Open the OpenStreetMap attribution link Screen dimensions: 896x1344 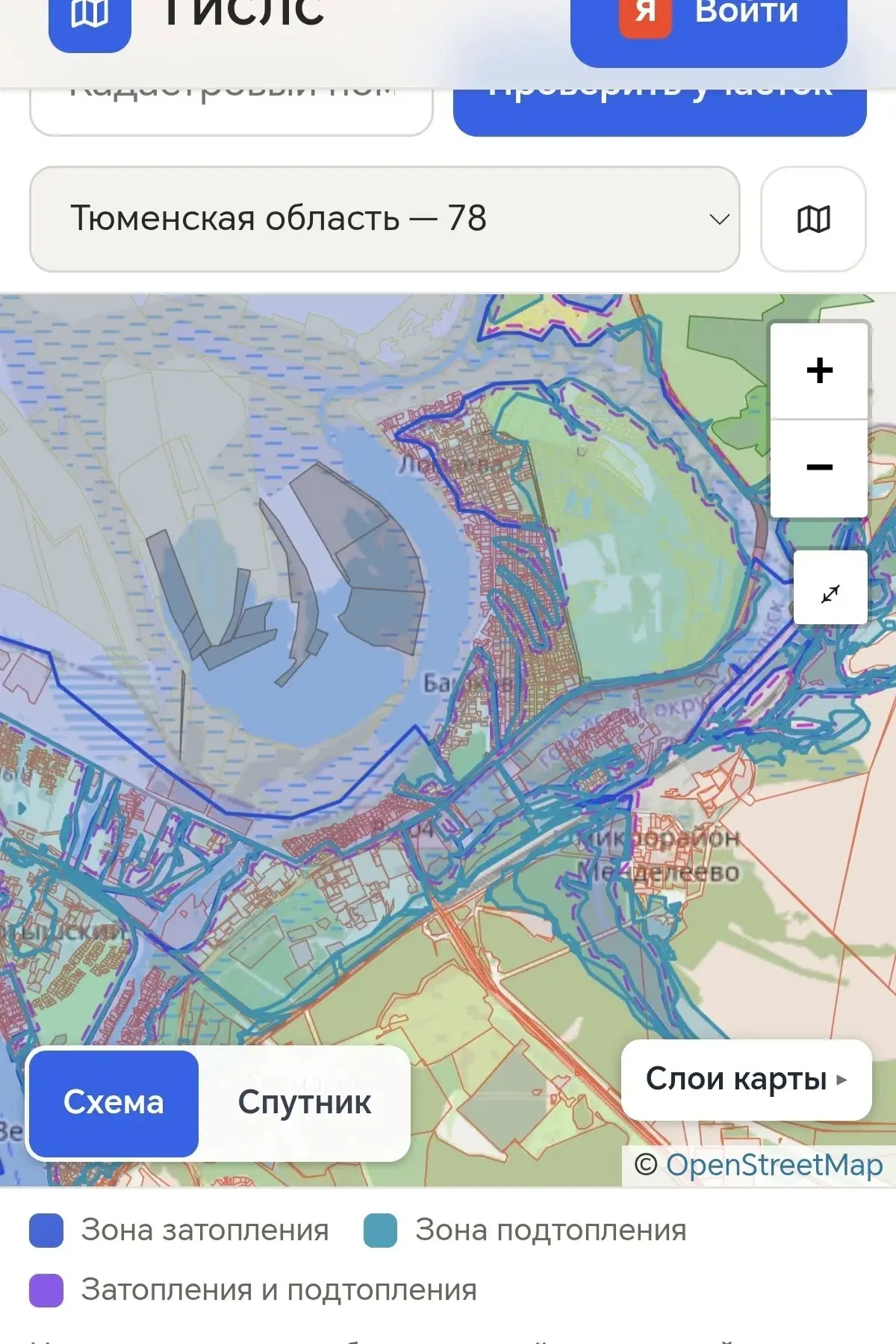point(774,1165)
